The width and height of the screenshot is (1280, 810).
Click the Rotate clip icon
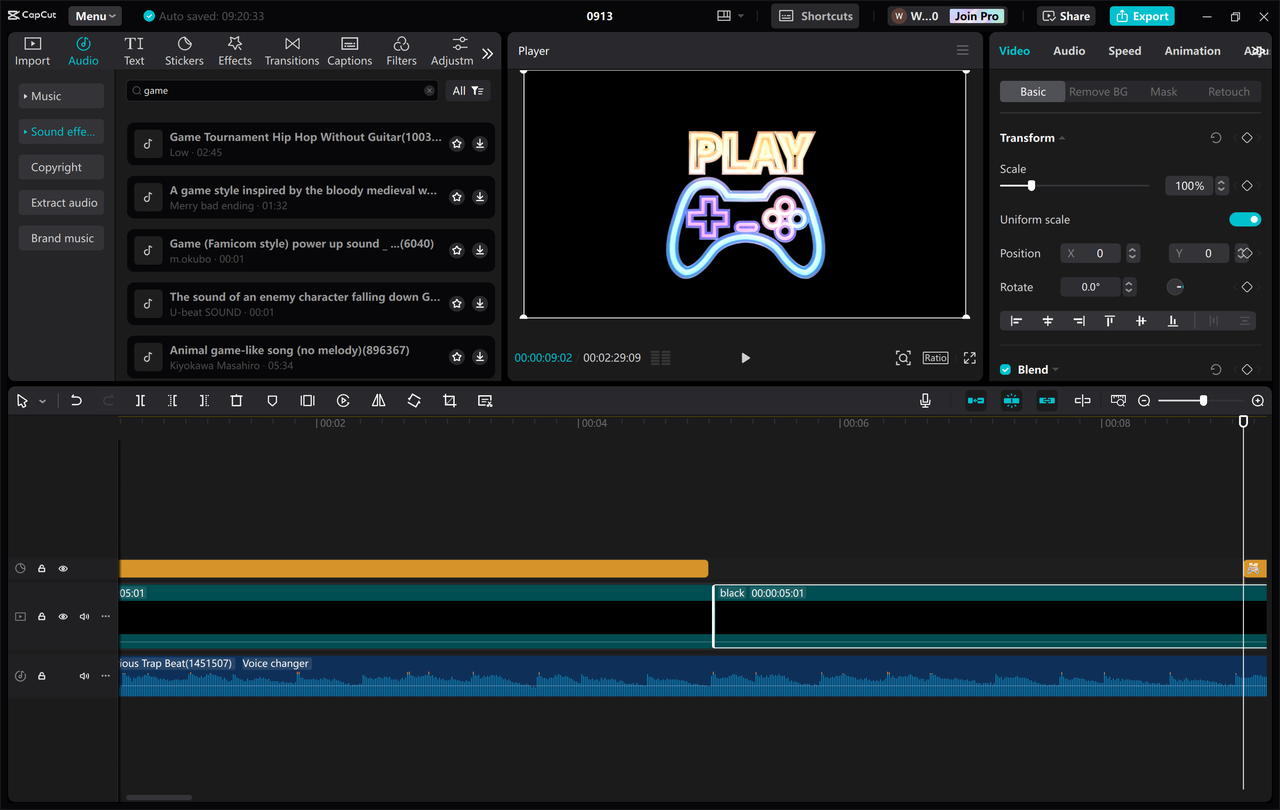(413, 400)
